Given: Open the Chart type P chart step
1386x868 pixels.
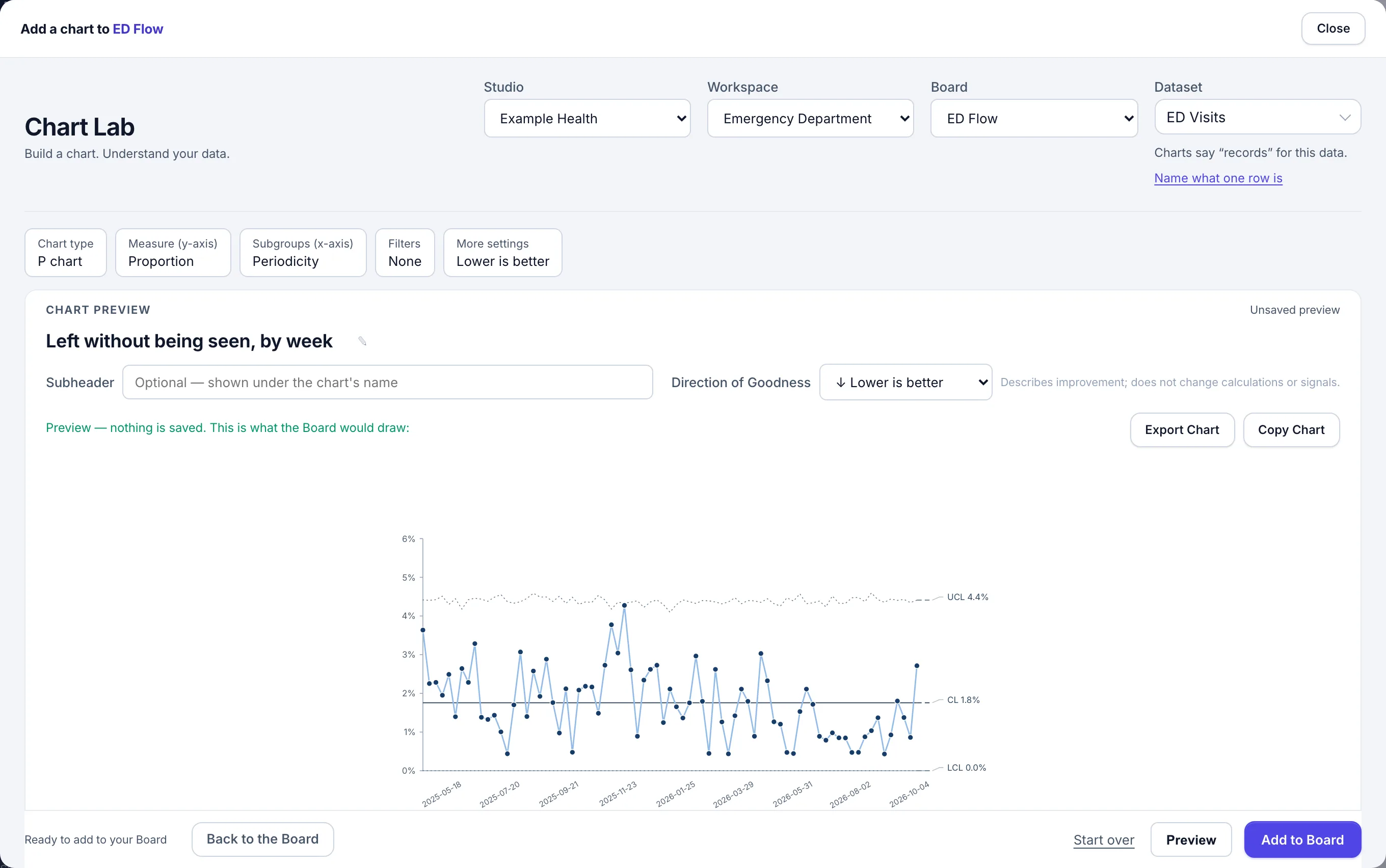Looking at the screenshot, I should tap(65, 253).
